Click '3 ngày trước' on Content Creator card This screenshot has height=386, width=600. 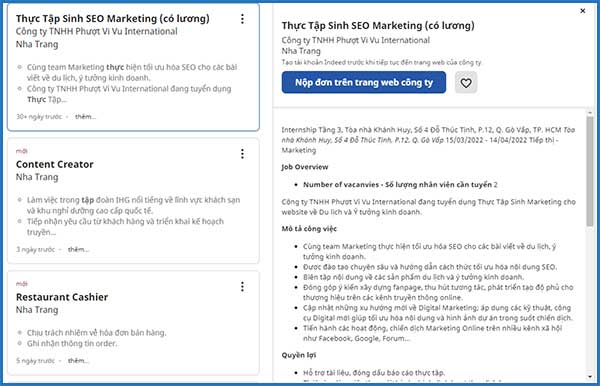point(35,249)
